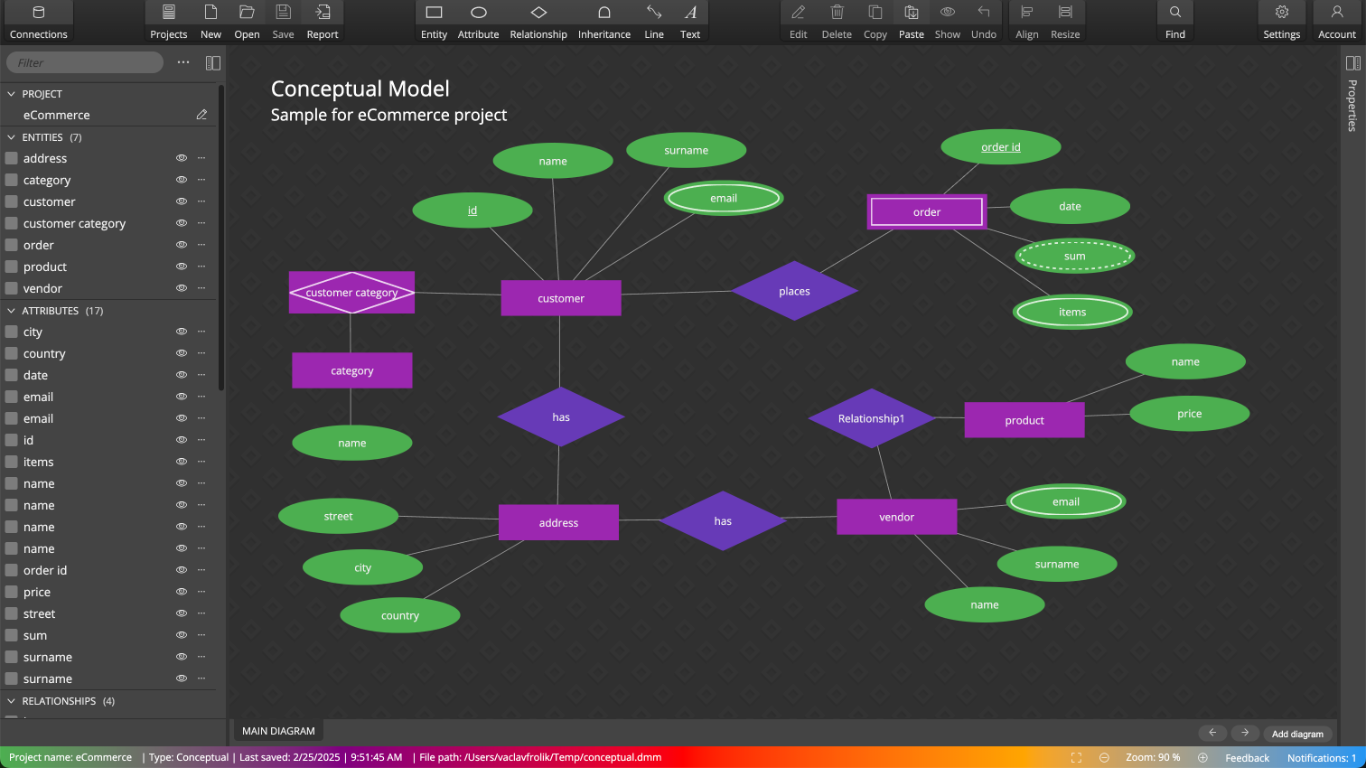The image size is (1366, 768).
Task: Select the Line tool
Action: 654,21
